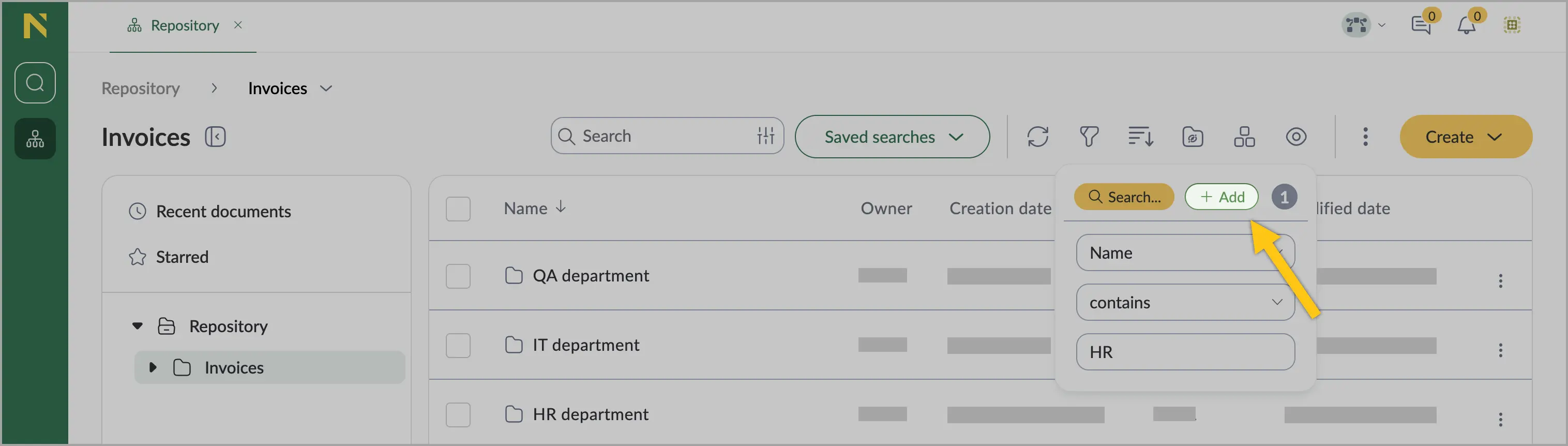
Task: Open the sort order icon
Action: 1140,137
